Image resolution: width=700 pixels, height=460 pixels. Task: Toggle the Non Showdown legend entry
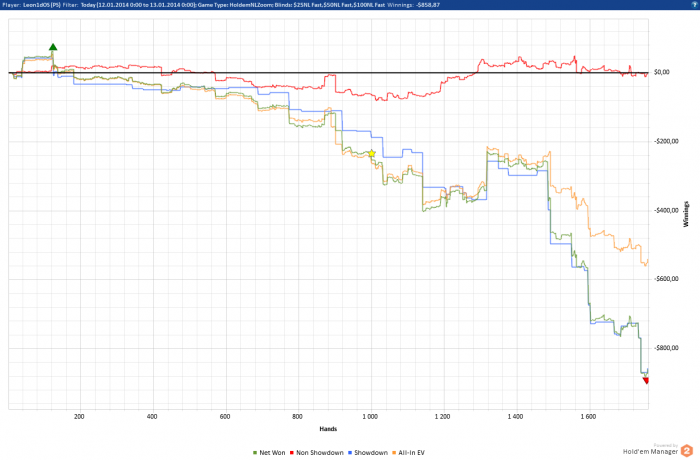click(x=317, y=452)
